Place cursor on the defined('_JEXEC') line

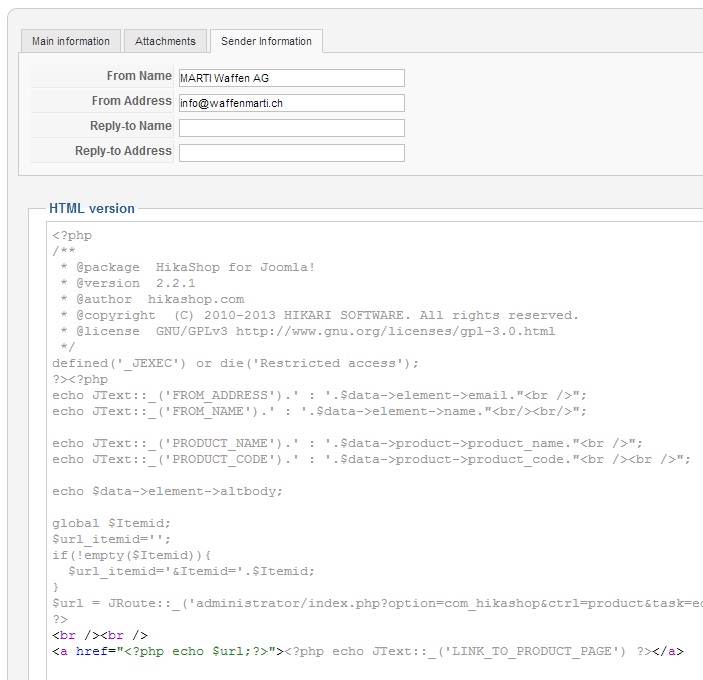236,363
